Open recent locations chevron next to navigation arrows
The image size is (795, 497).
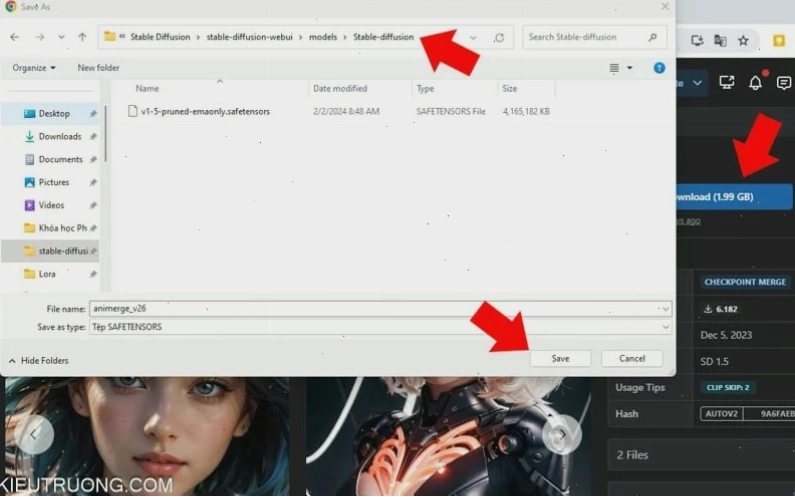(x=61, y=37)
